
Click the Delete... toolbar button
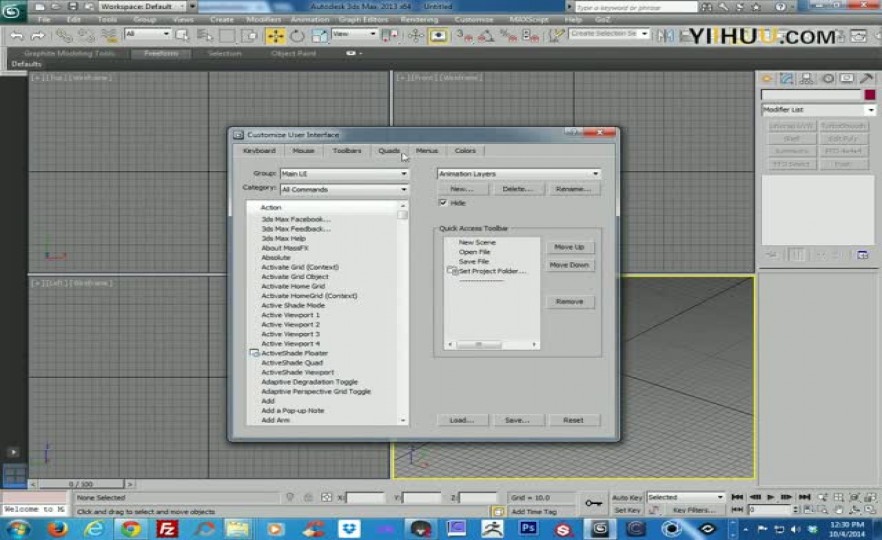click(518, 189)
